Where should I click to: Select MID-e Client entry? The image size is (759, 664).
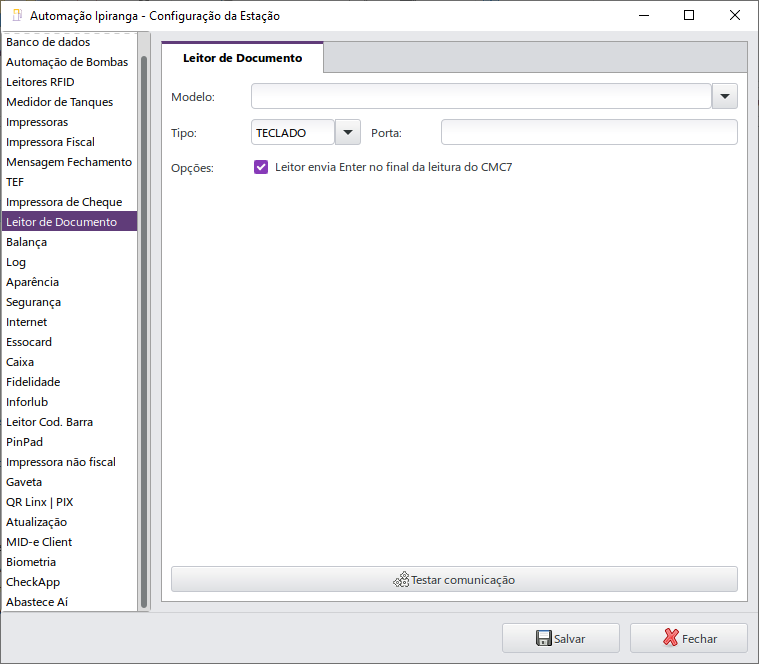point(70,542)
